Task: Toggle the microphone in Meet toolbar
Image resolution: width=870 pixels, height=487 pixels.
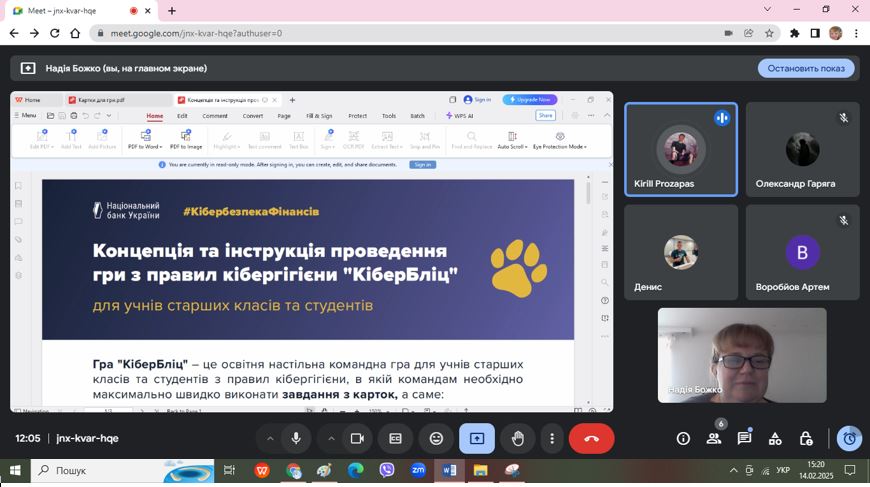Action: point(296,438)
